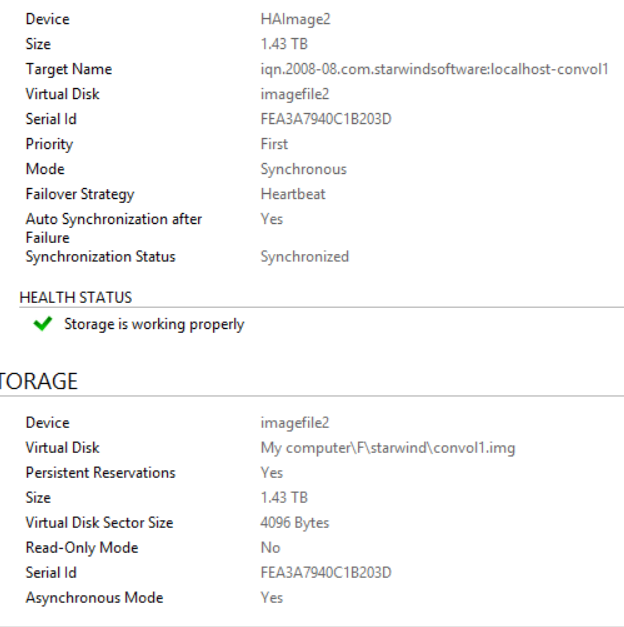The height and width of the screenshot is (627, 624).
Task: Click the Synchronization Status Synchronized value
Action: pyautogui.click(x=305, y=257)
